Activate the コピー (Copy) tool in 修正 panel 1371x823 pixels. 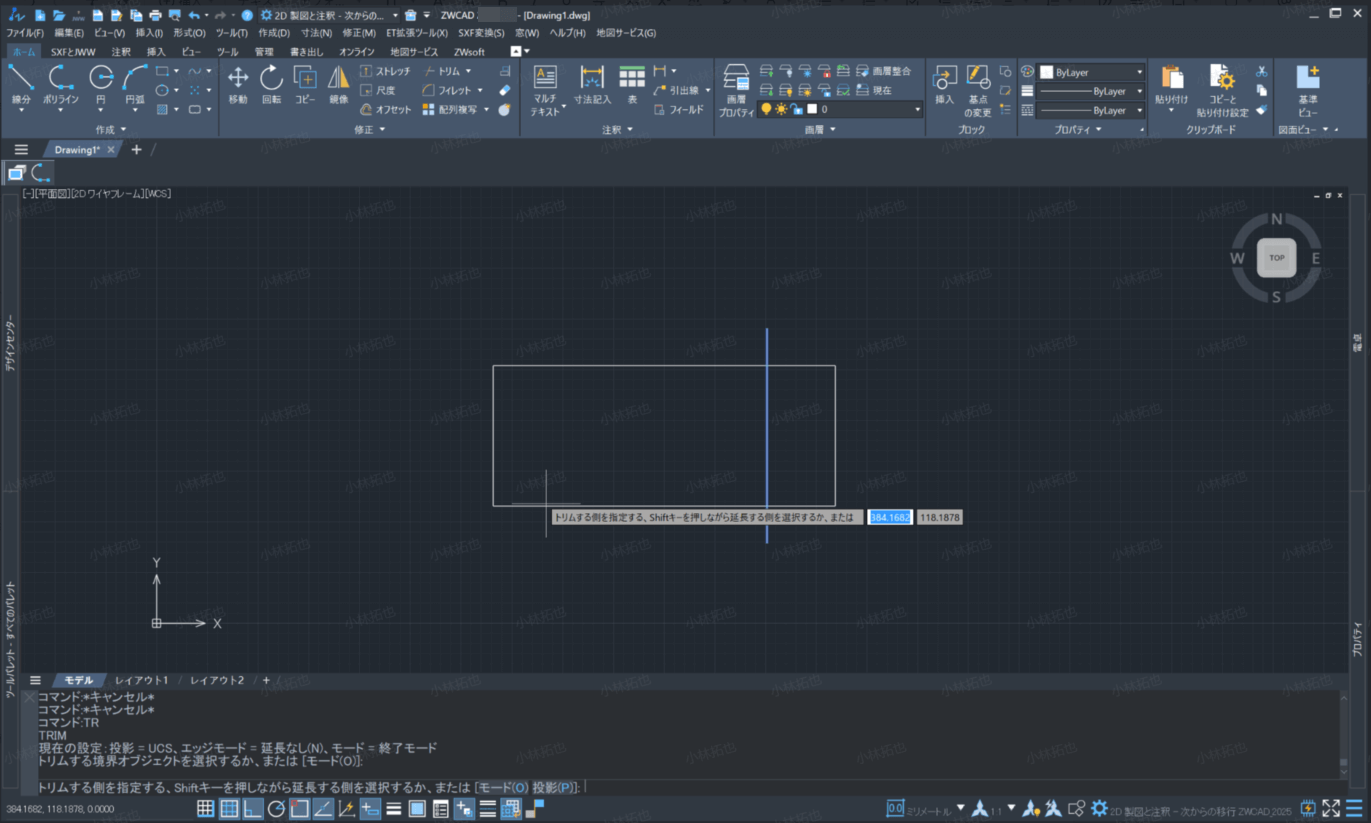[x=305, y=85]
